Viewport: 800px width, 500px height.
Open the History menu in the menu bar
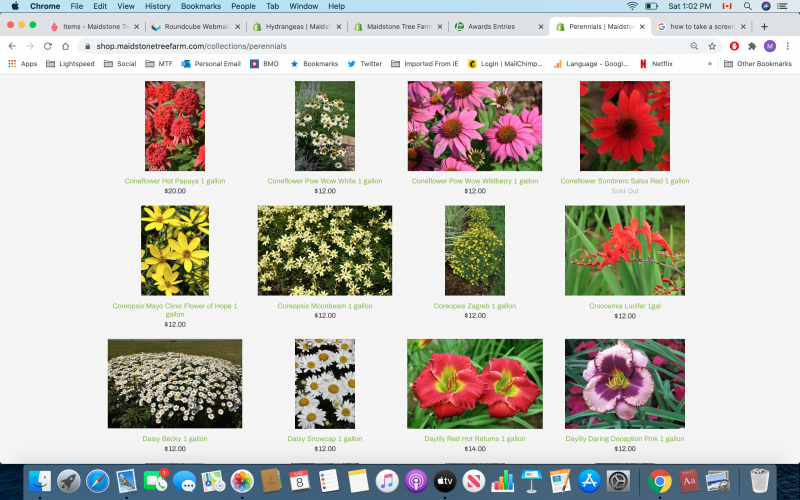coord(157,6)
